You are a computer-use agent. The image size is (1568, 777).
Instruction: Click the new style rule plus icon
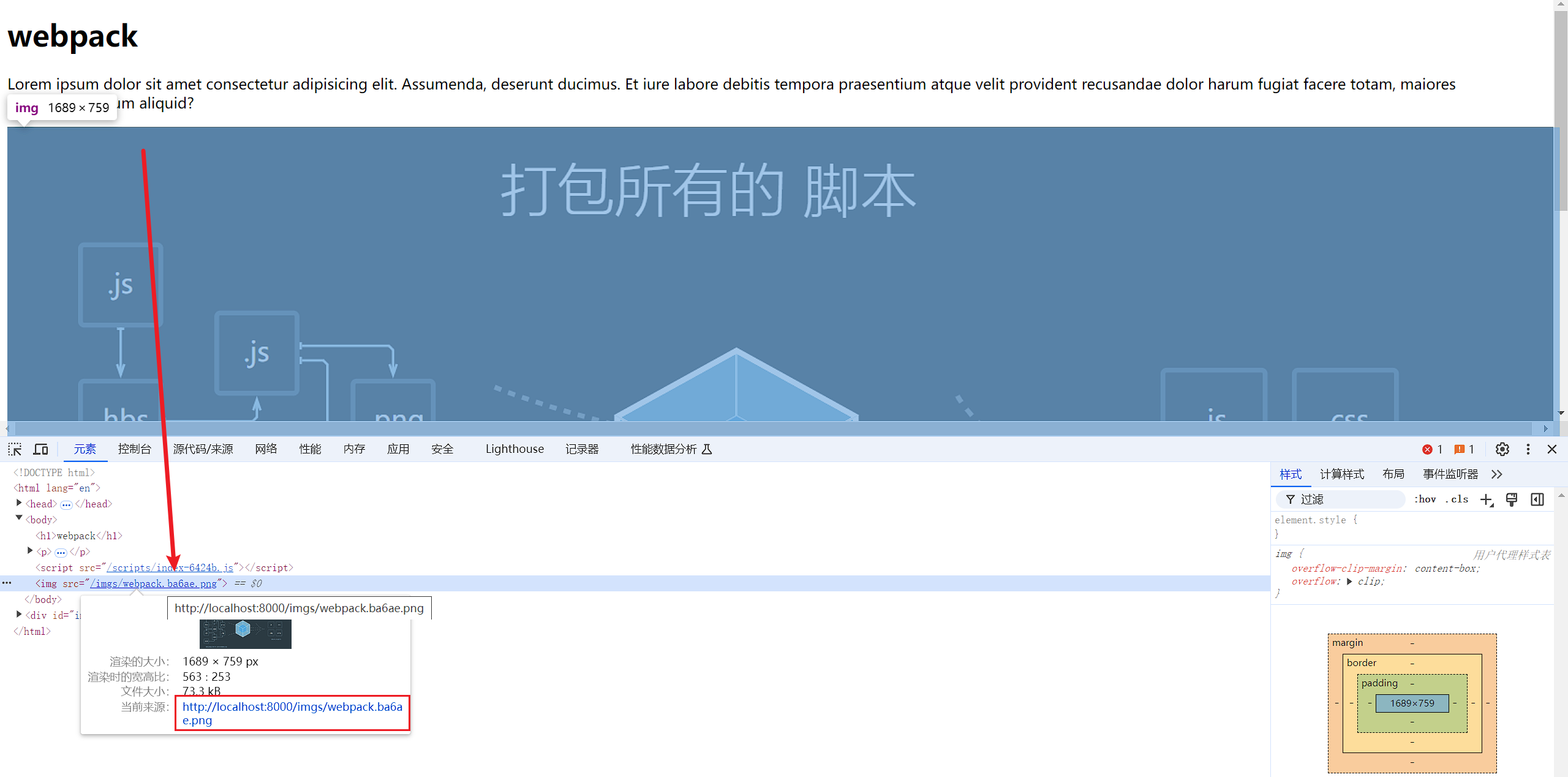(1486, 499)
